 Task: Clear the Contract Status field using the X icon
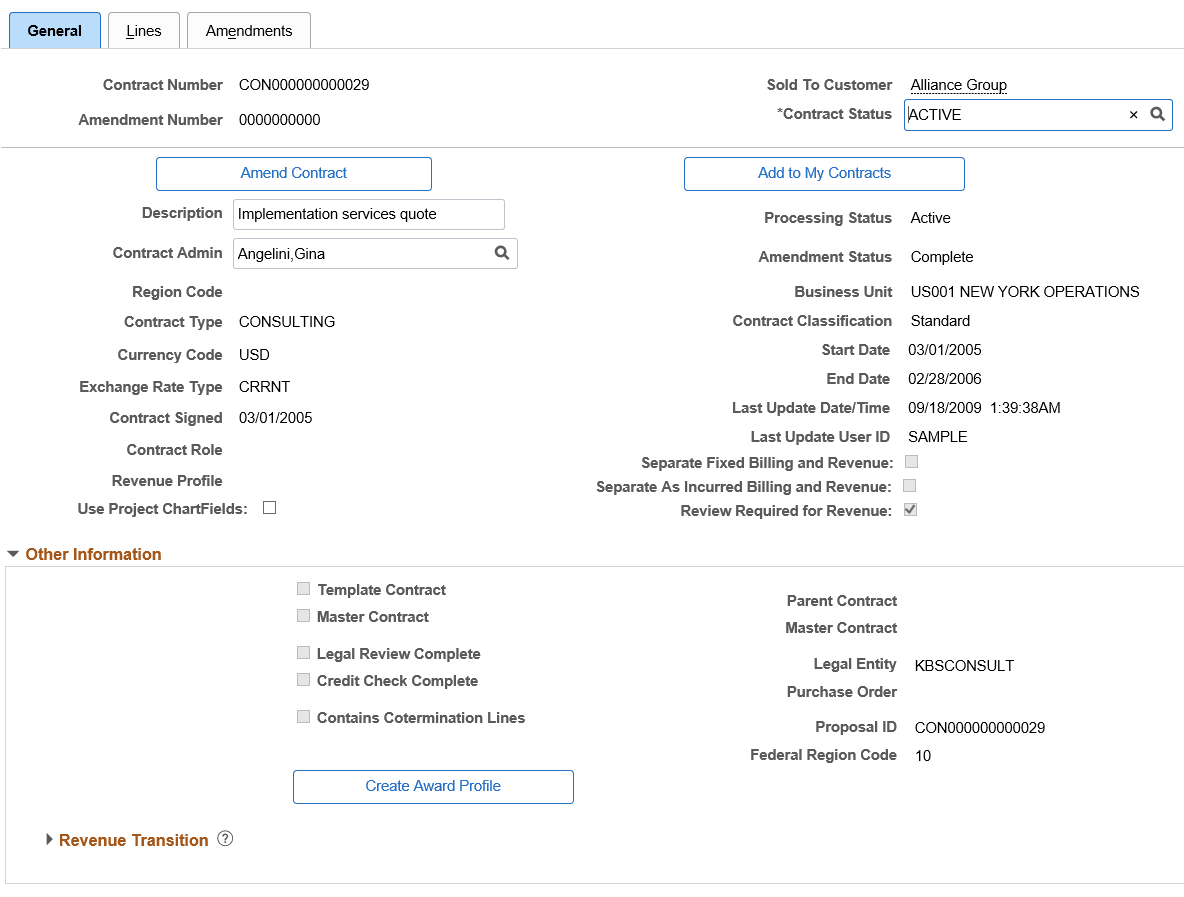click(1133, 114)
